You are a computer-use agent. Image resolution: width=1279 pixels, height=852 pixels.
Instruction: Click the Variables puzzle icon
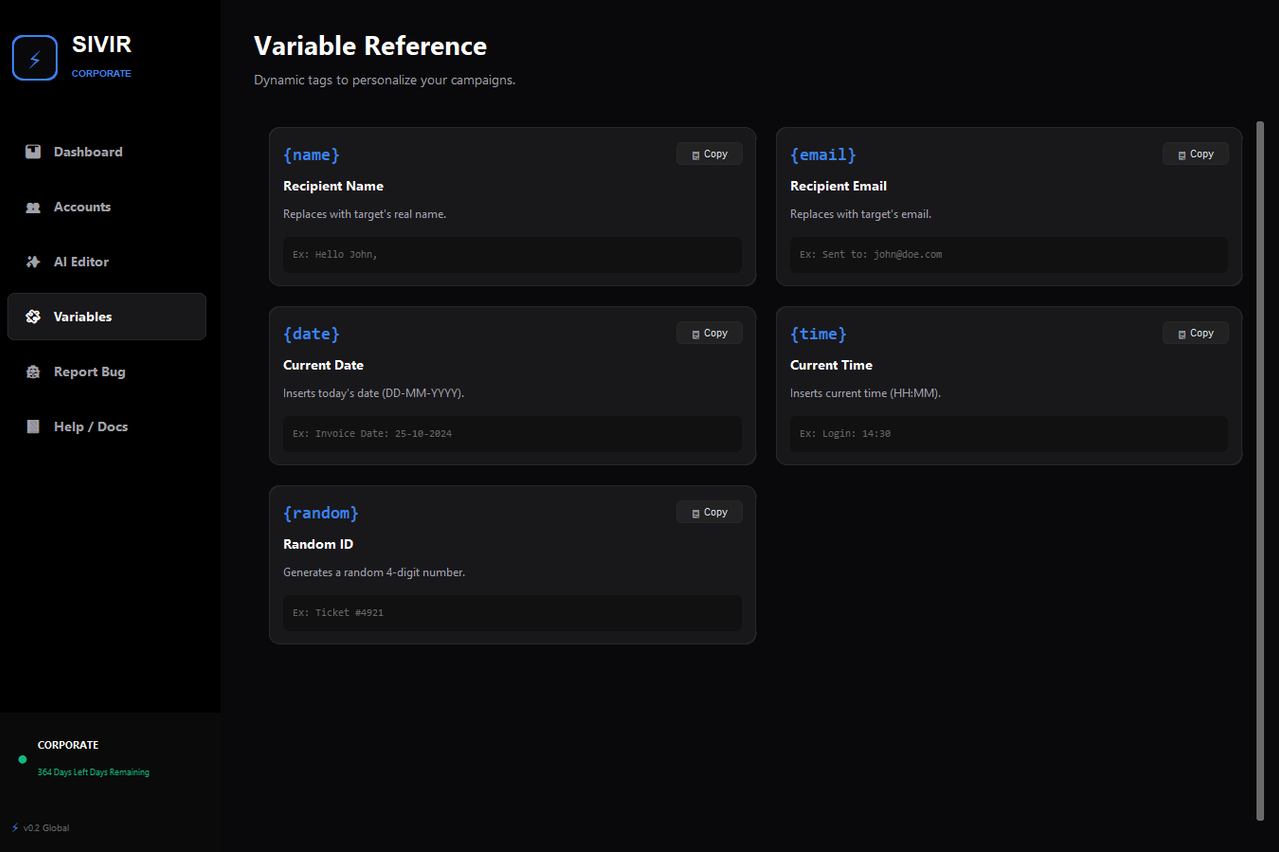pyautogui.click(x=33, y=317)
